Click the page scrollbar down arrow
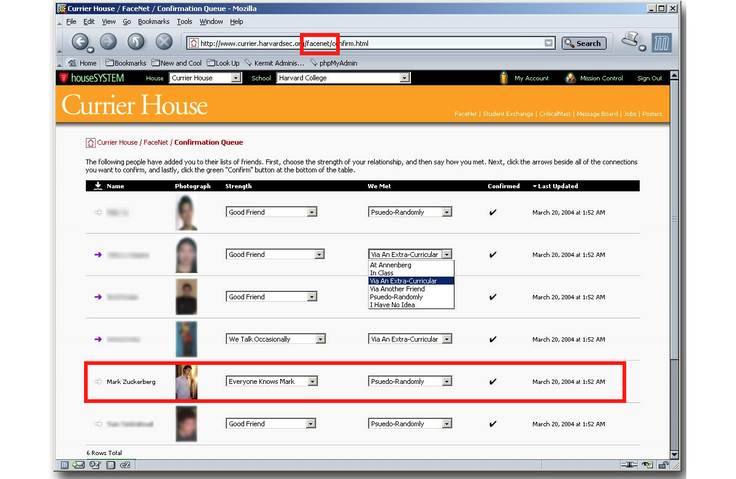Screen dimensions: 736x479 pos(674,454)
